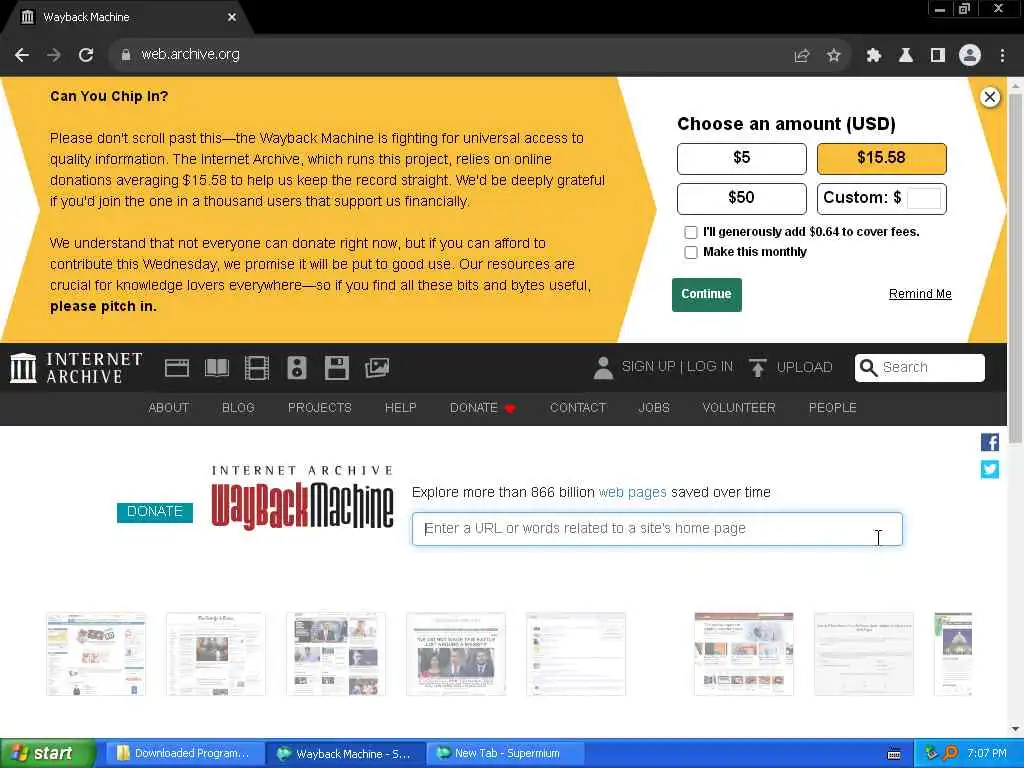Click the Internet Archive logo
Image resolution: width=1024 pixels, height=768 pixels.
click(76, 368)
